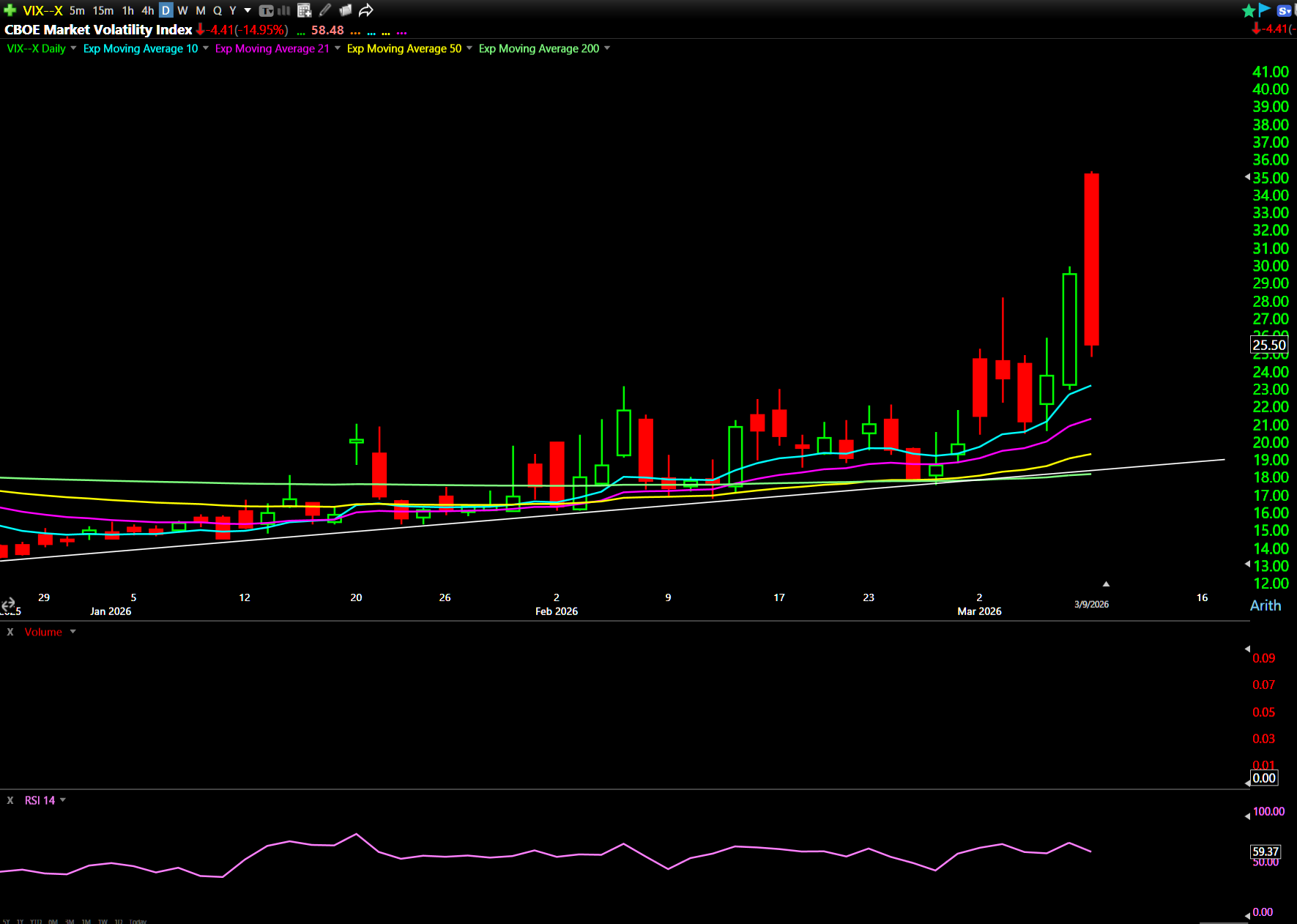Click the Exp Moving Average 50 label

(x=404, y=48)
